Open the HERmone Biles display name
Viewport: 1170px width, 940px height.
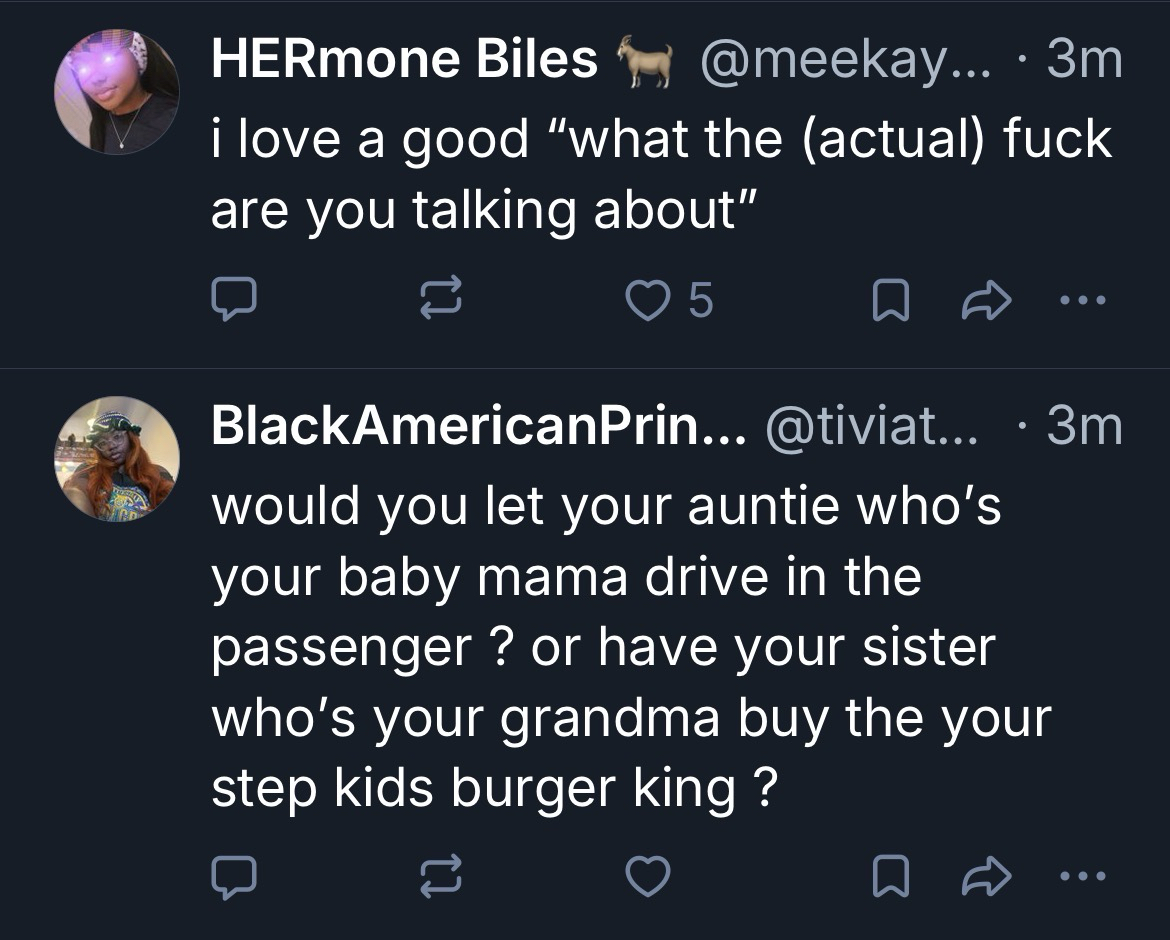pos(403,61)
